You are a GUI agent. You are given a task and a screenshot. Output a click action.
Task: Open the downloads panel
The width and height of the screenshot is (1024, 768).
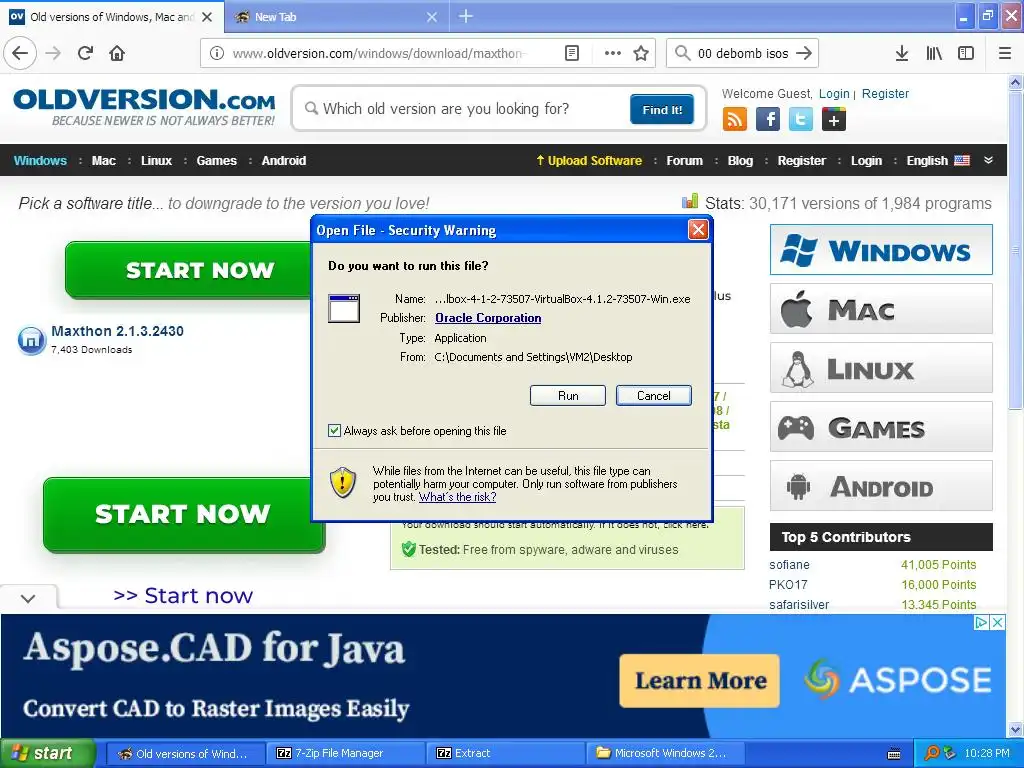902,53
